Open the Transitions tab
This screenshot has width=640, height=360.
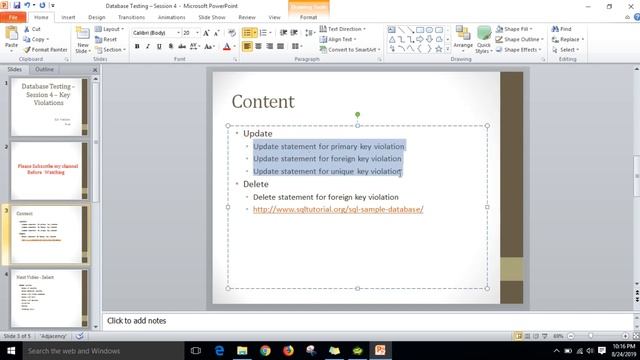tap(131, 17)
